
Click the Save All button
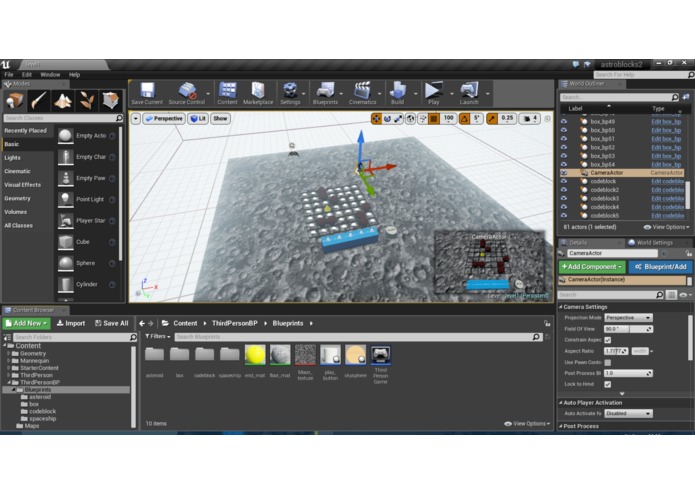point(112,323)
